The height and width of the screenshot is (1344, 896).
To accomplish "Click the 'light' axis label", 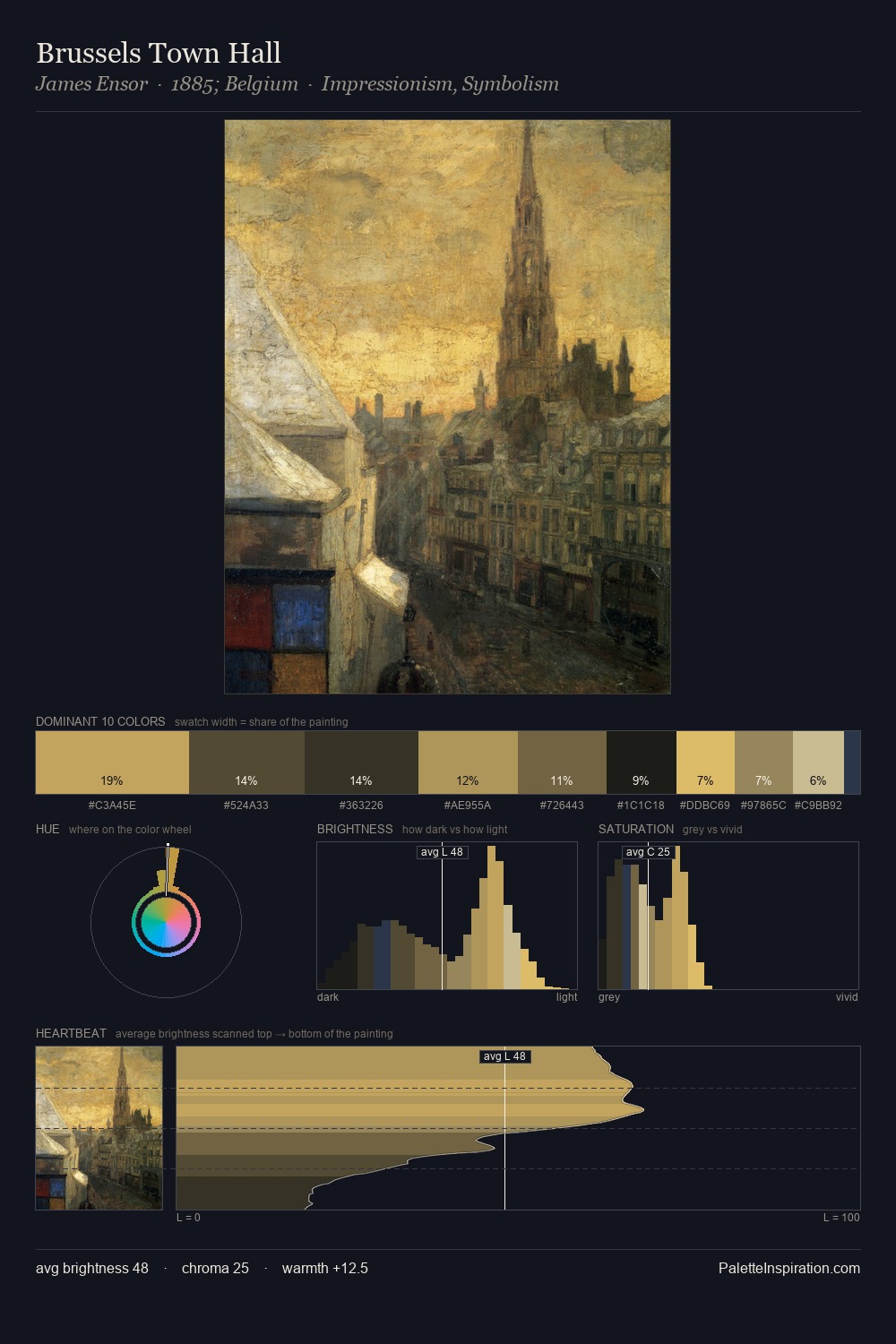I will click(566, 997).
